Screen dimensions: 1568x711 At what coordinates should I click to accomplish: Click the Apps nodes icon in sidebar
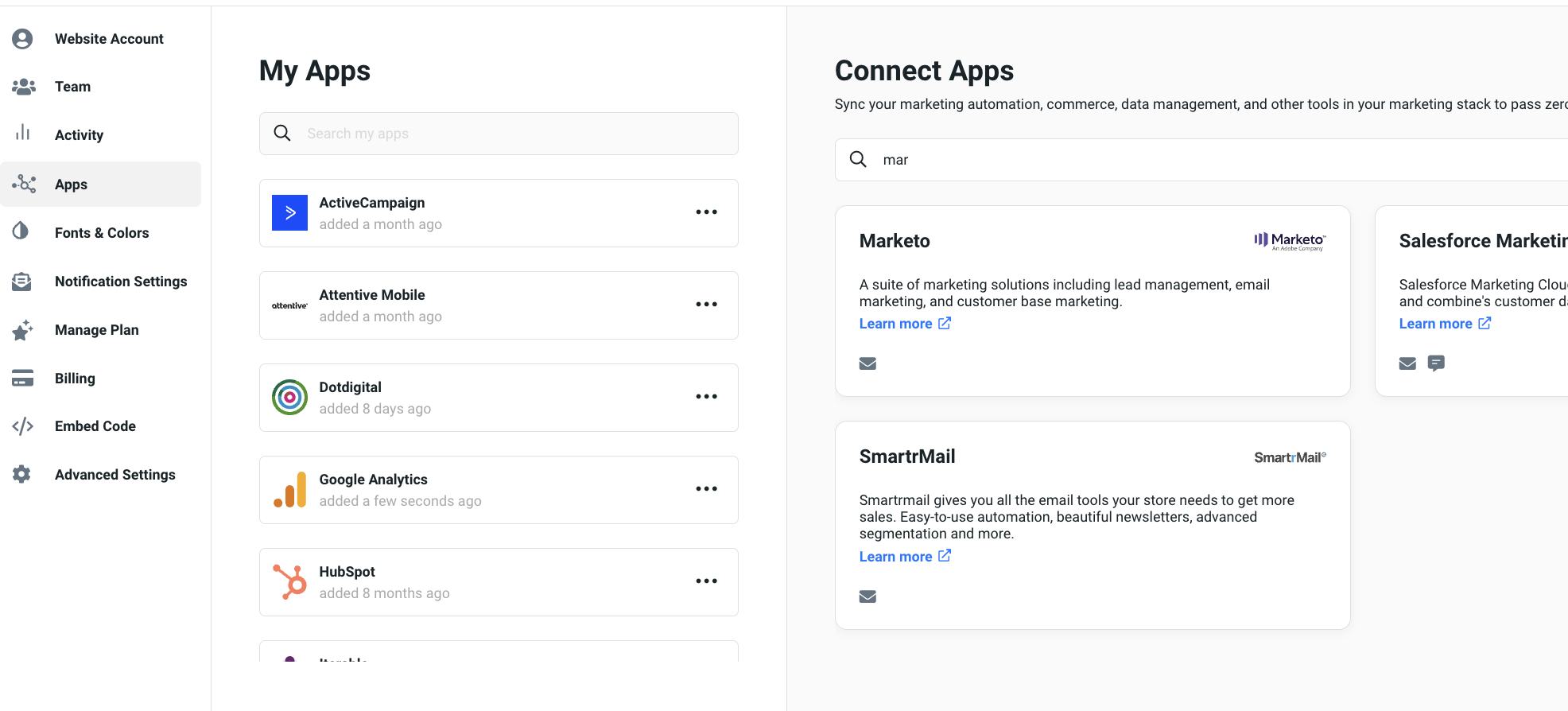point(24,185)
